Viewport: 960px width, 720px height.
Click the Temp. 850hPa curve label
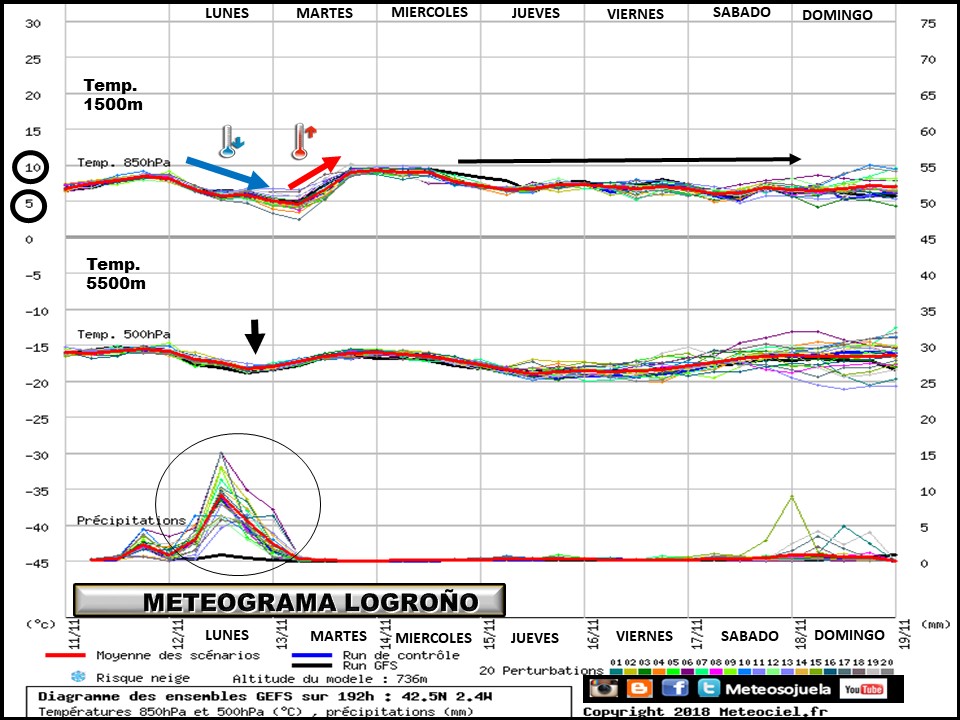click(124, 162)
